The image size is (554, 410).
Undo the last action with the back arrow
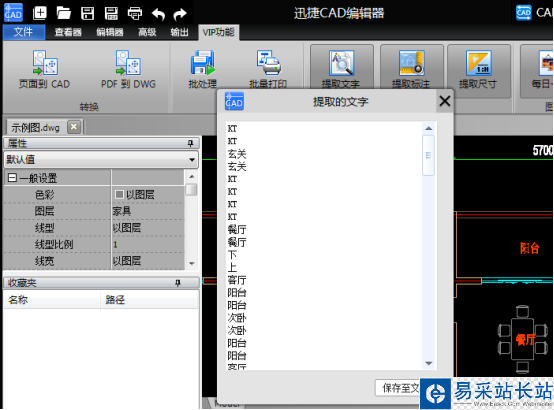(158, 14)
